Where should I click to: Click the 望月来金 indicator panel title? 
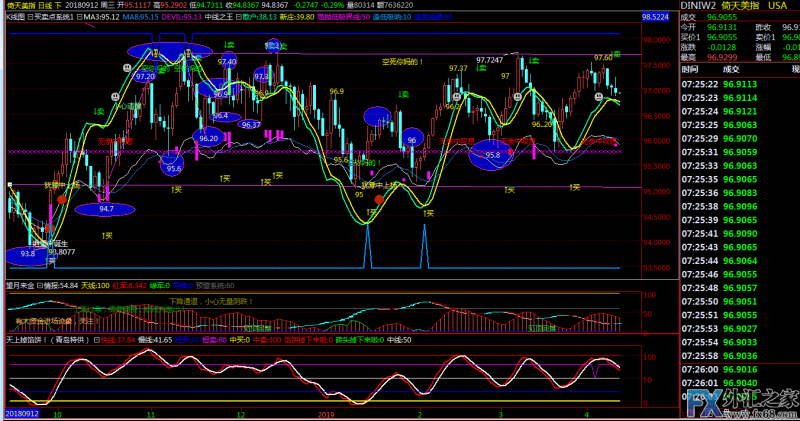[20, 286]
